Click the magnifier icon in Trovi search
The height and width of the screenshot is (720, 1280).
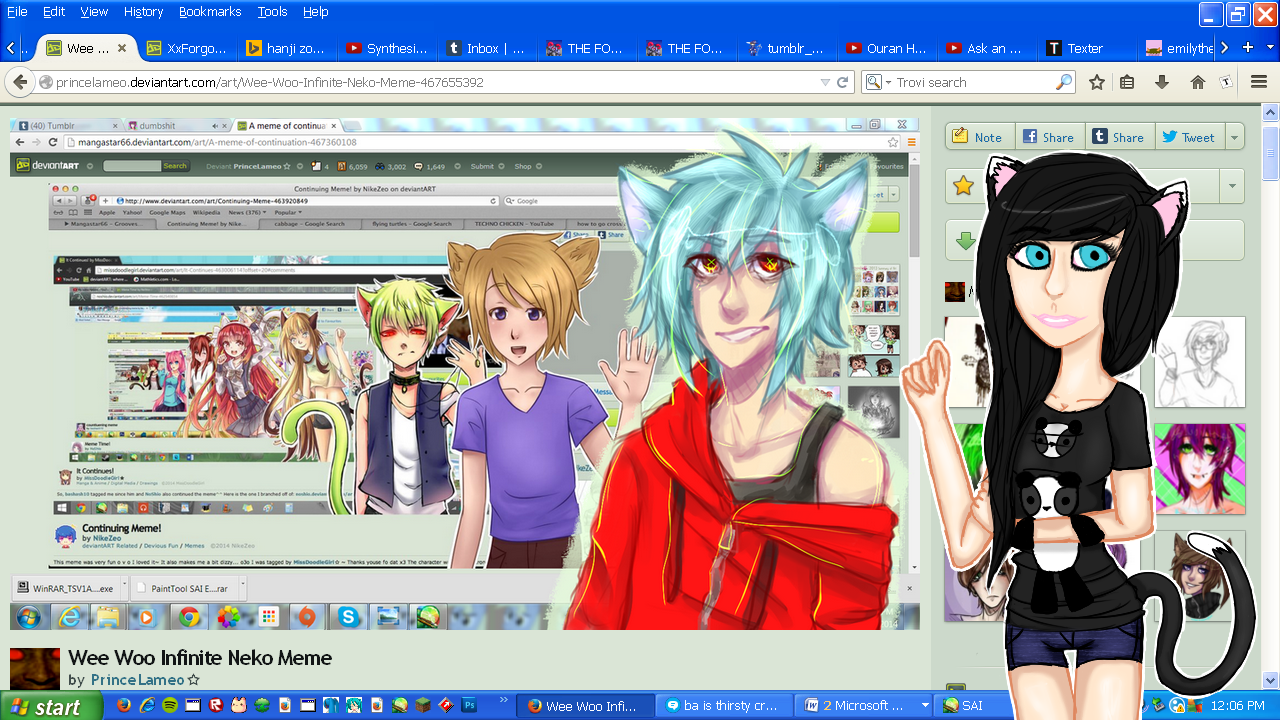pos(1064,82)
